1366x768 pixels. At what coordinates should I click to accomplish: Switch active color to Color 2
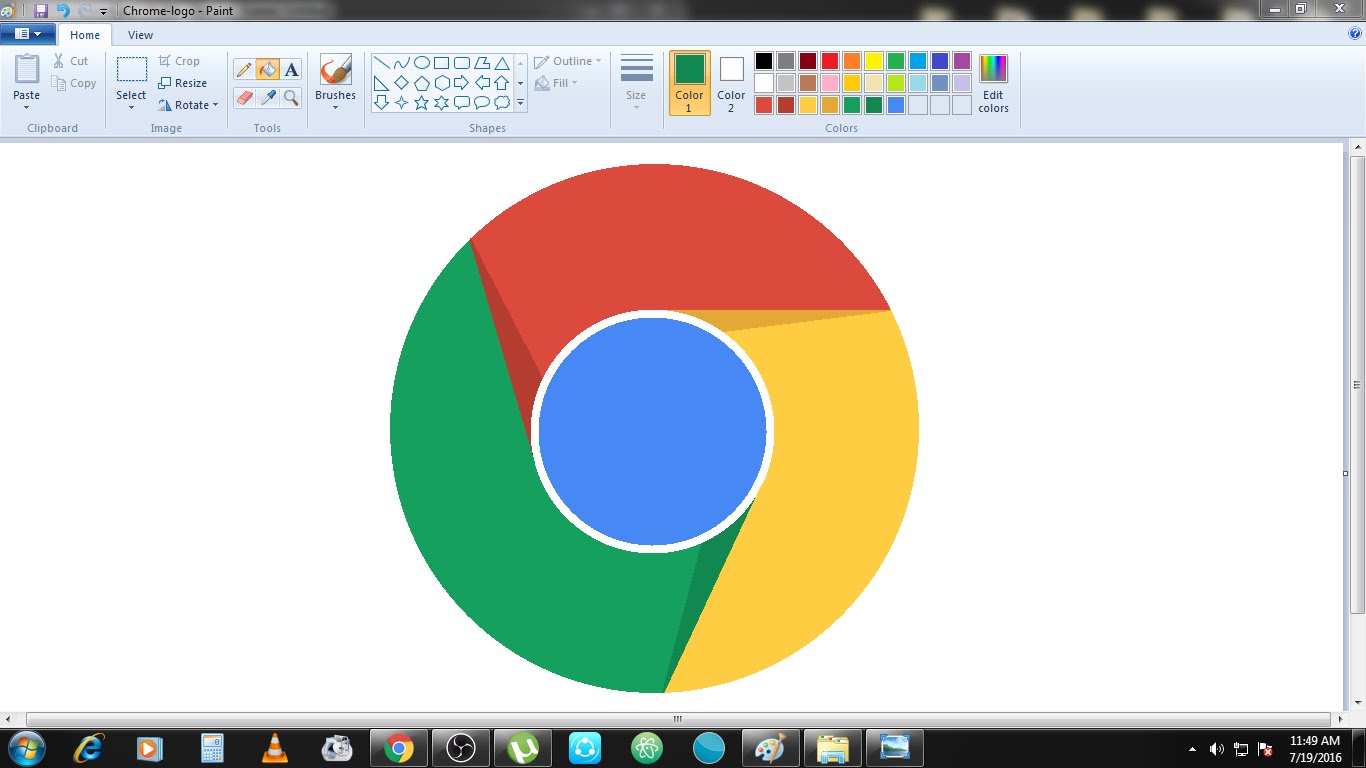point(731,83)
